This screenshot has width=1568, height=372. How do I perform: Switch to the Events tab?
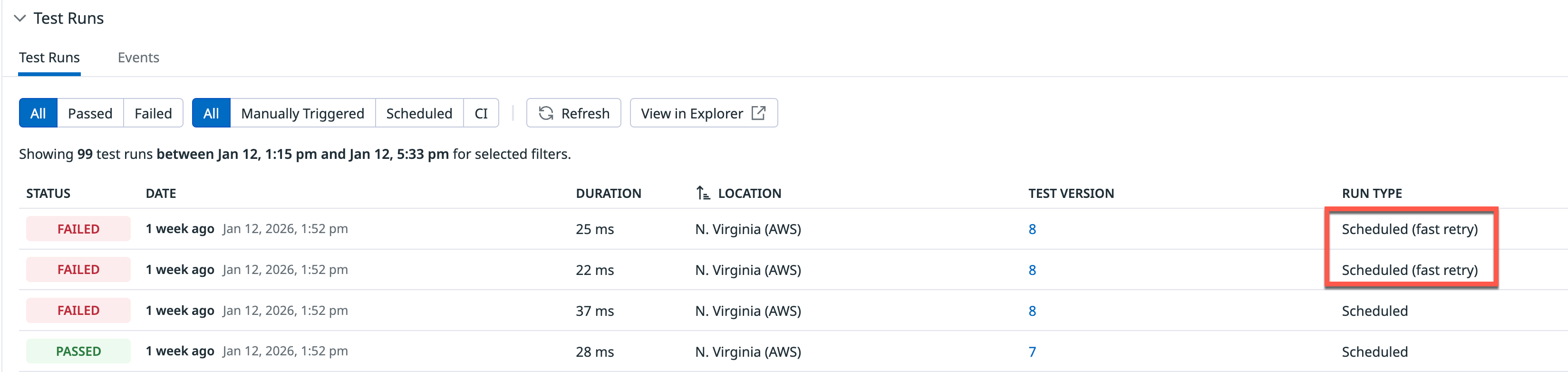138,58
